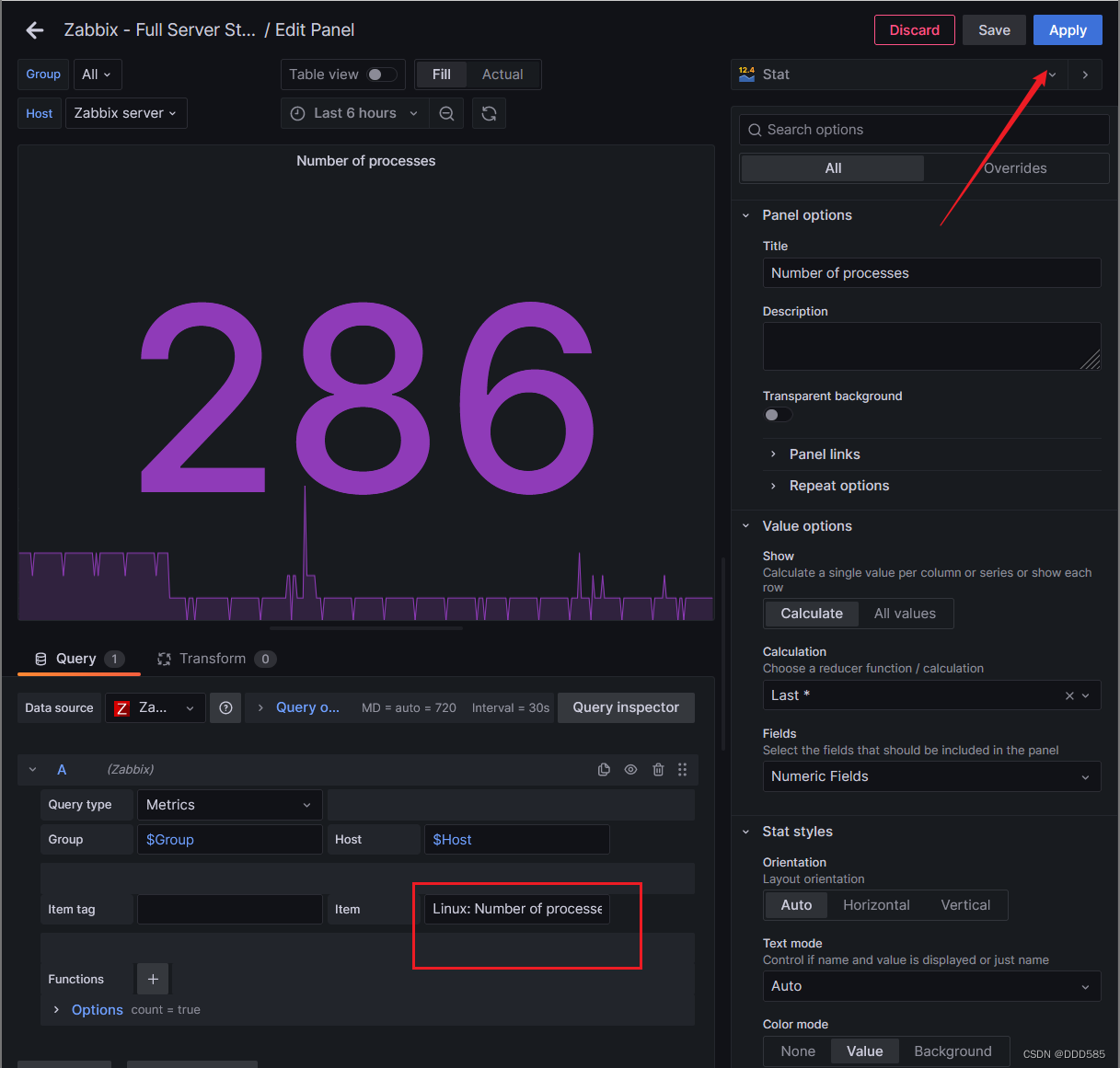The image size is (1120, 1068).
Task: Open the Query type Metrics dropdown
Action: [x=229, y=805]
